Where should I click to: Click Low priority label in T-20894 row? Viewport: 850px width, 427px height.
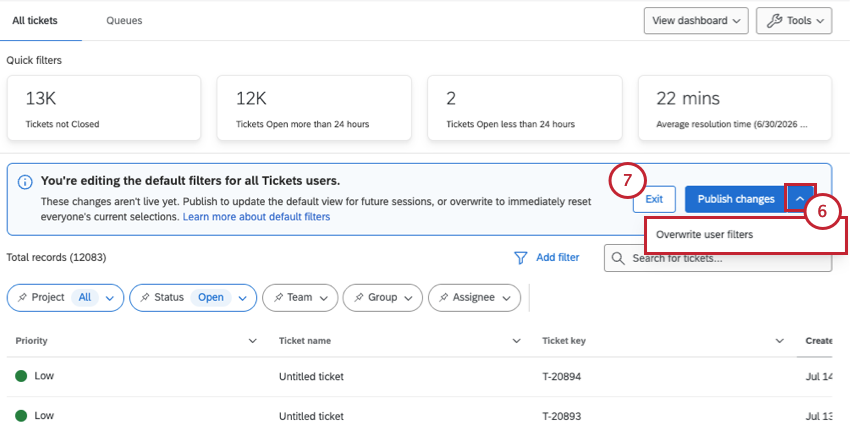[44, 376]
